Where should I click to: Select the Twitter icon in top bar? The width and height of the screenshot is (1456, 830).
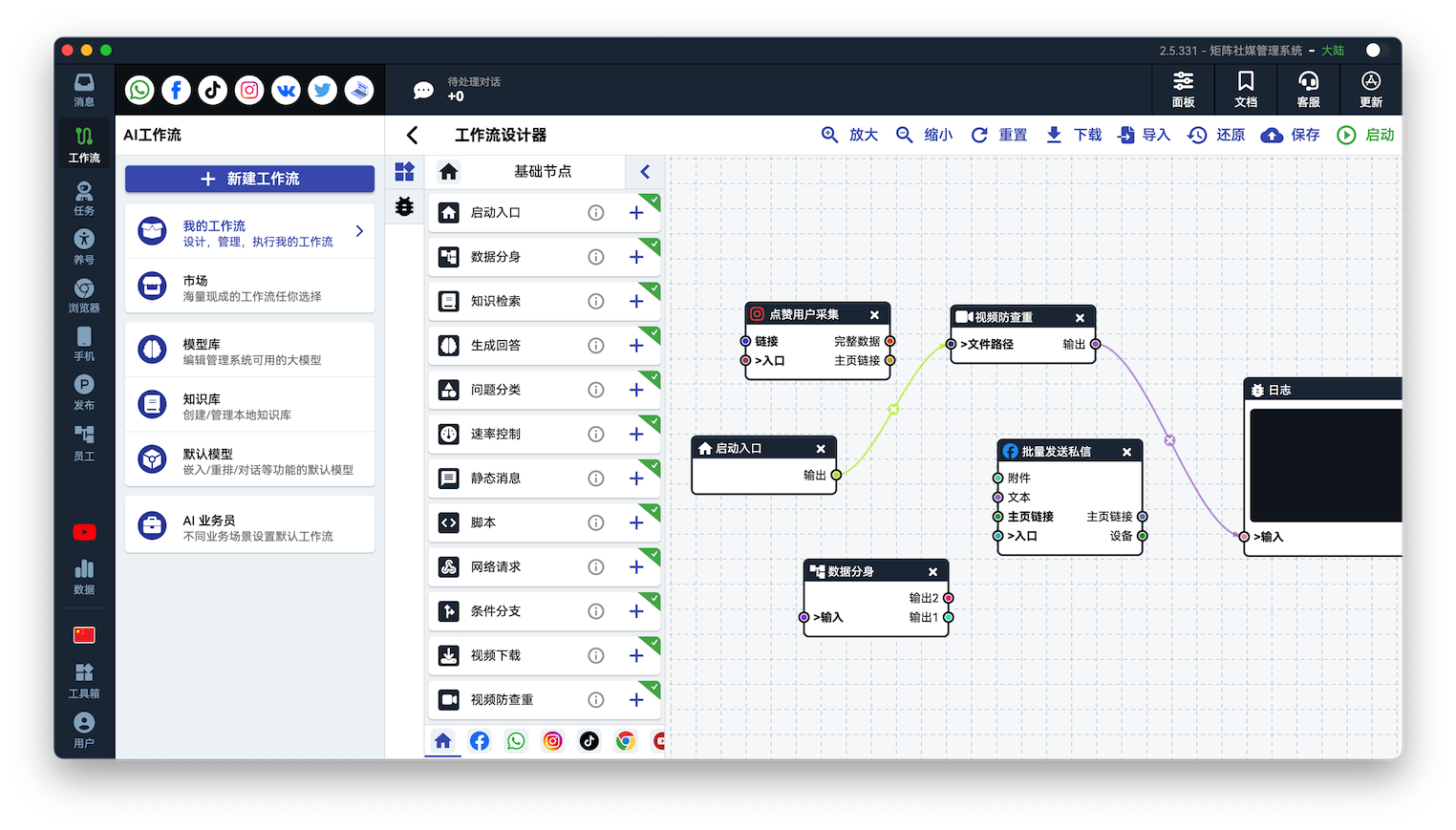point(323,90)
